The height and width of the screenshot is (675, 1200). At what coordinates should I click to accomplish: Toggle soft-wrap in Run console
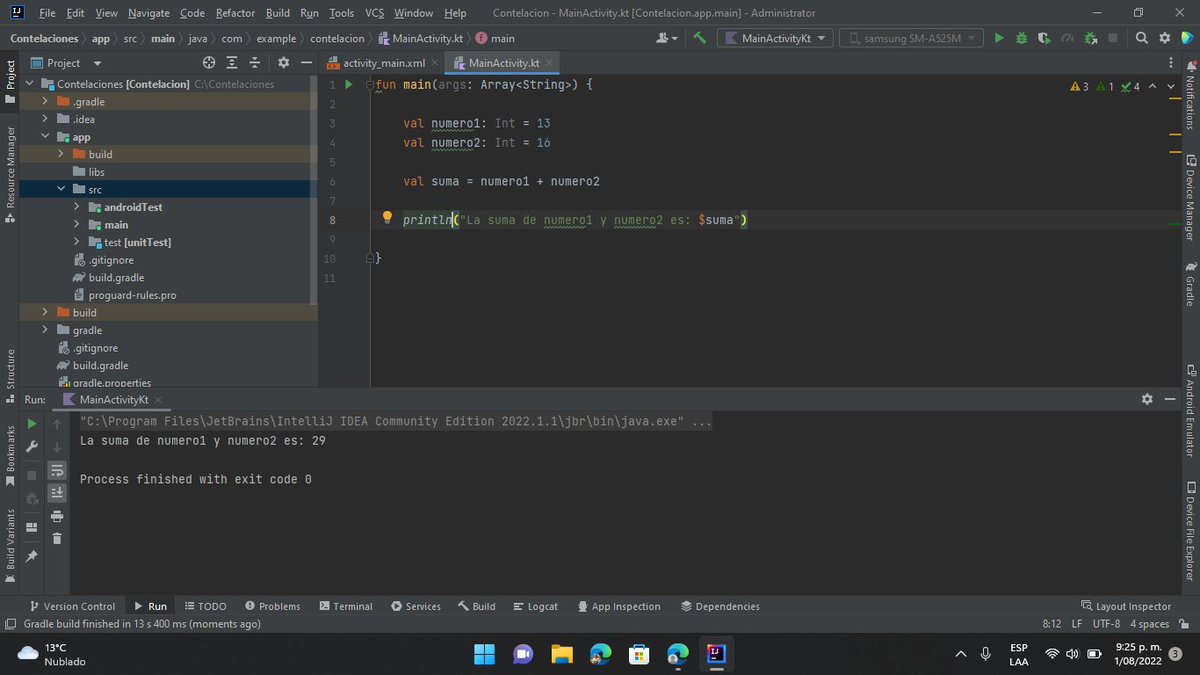pos(56,470)
